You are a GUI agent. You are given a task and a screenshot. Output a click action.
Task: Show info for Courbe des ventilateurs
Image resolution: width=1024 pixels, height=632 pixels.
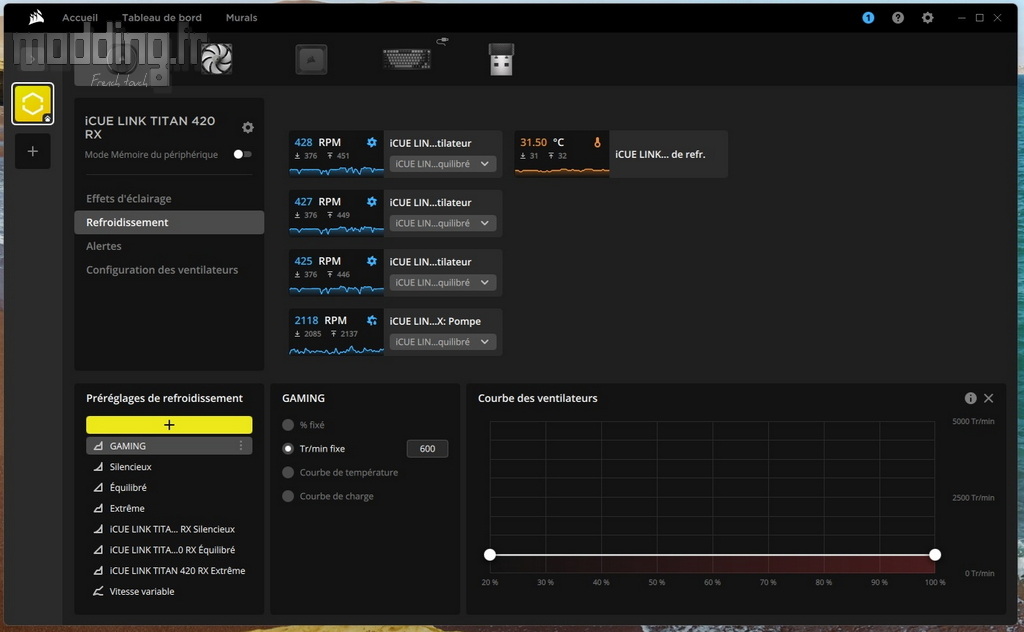point(970,398)
